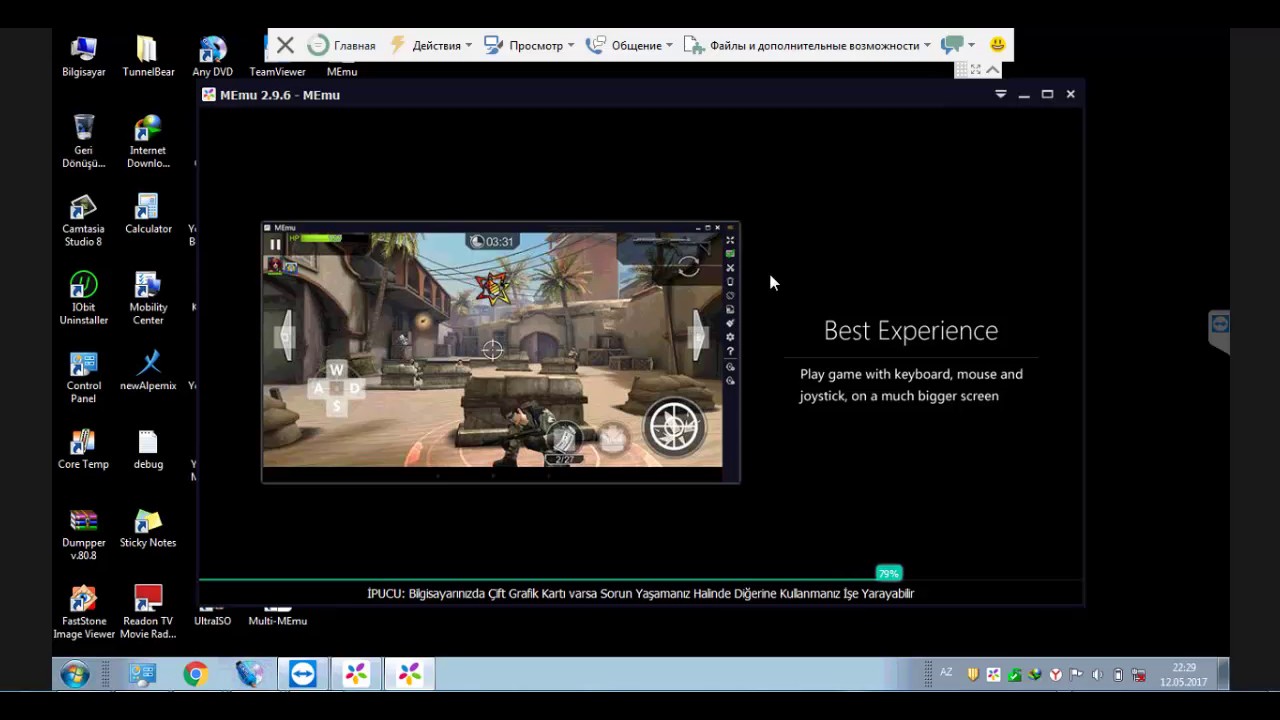Screen dimensions: 1280x720
Task: Click the 79% loading progress indicator
Action: click(x=888, y=573)
